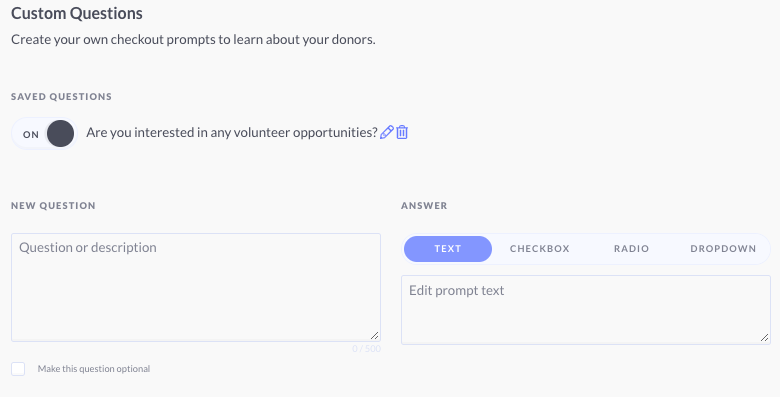Click the checkout prompts description text
This screenshot has width=780, height=397.
[193, 39]
